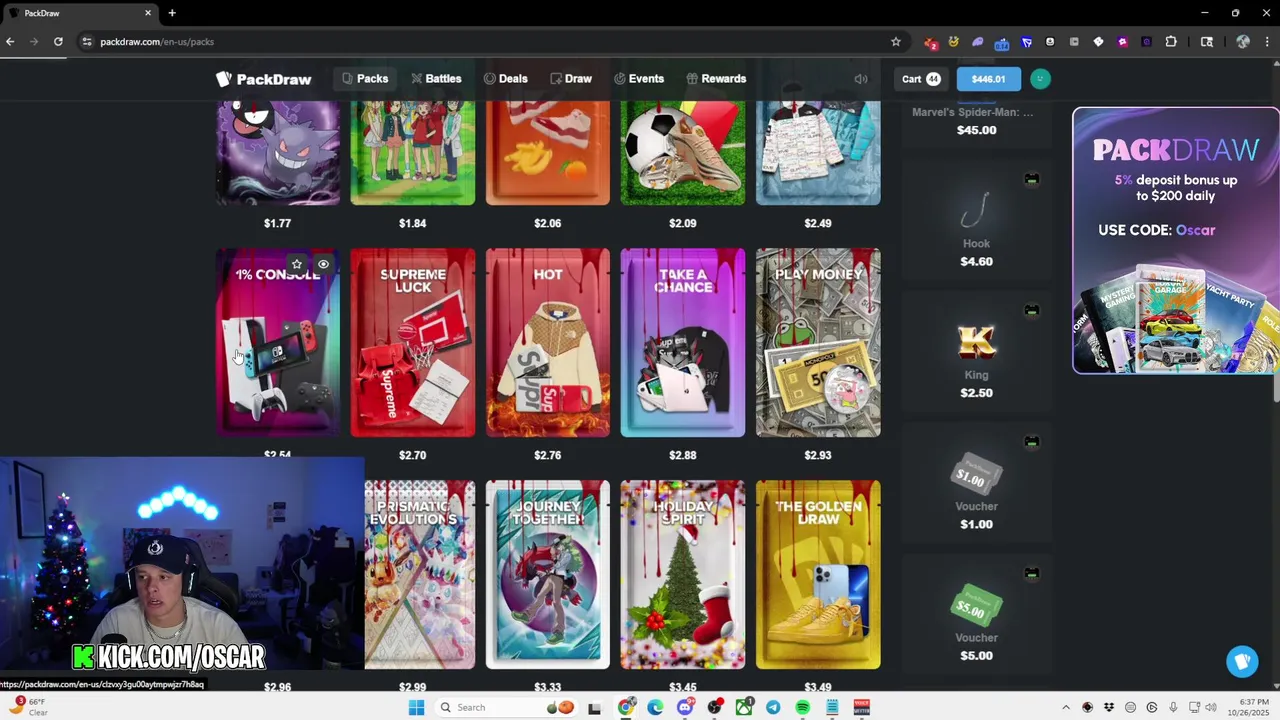Open the Holiday Spirit pack
Viewport: 1280px width, 720px height.
682,574
